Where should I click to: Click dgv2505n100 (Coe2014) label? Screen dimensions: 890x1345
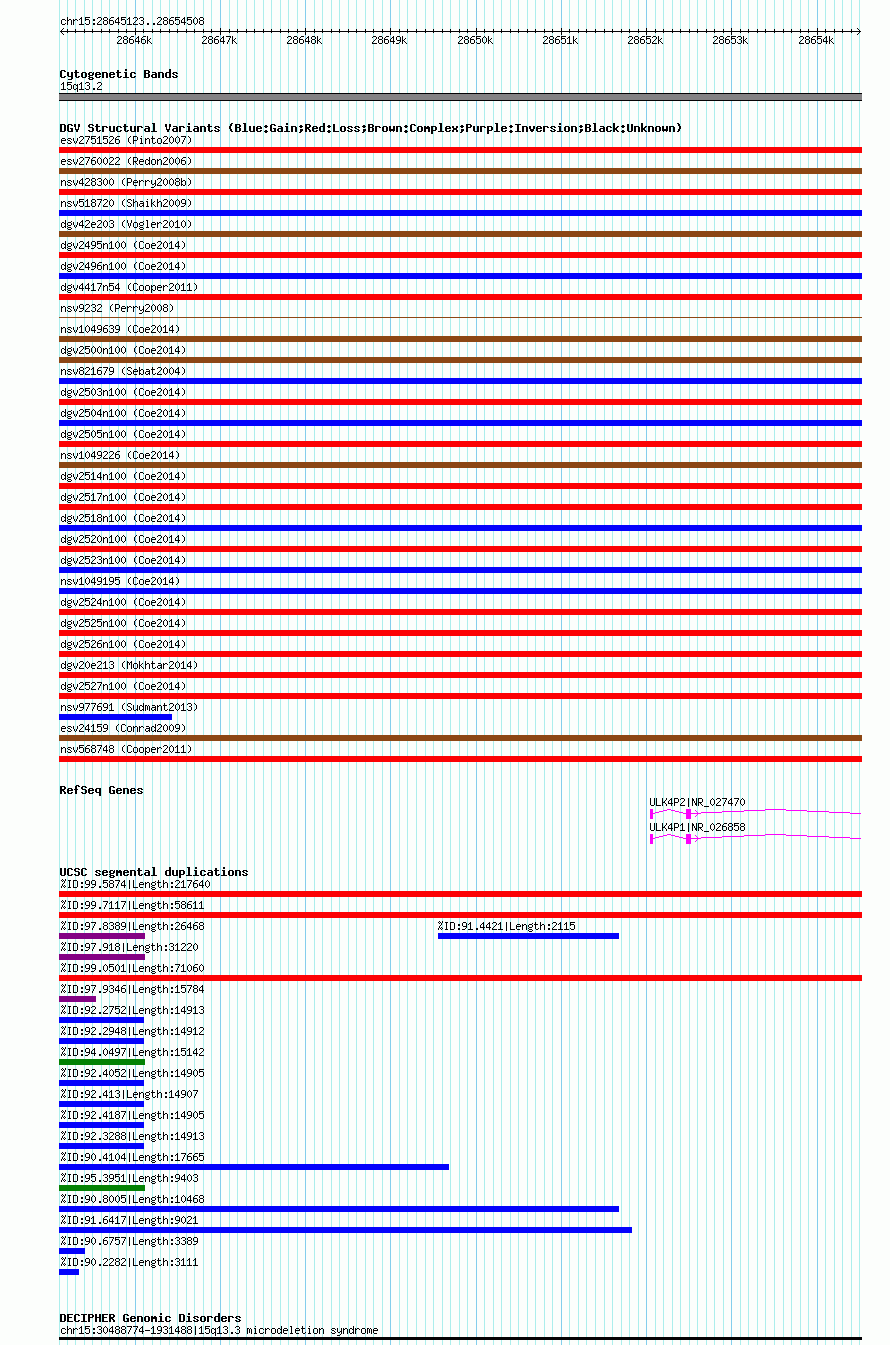tap(123, 434)
